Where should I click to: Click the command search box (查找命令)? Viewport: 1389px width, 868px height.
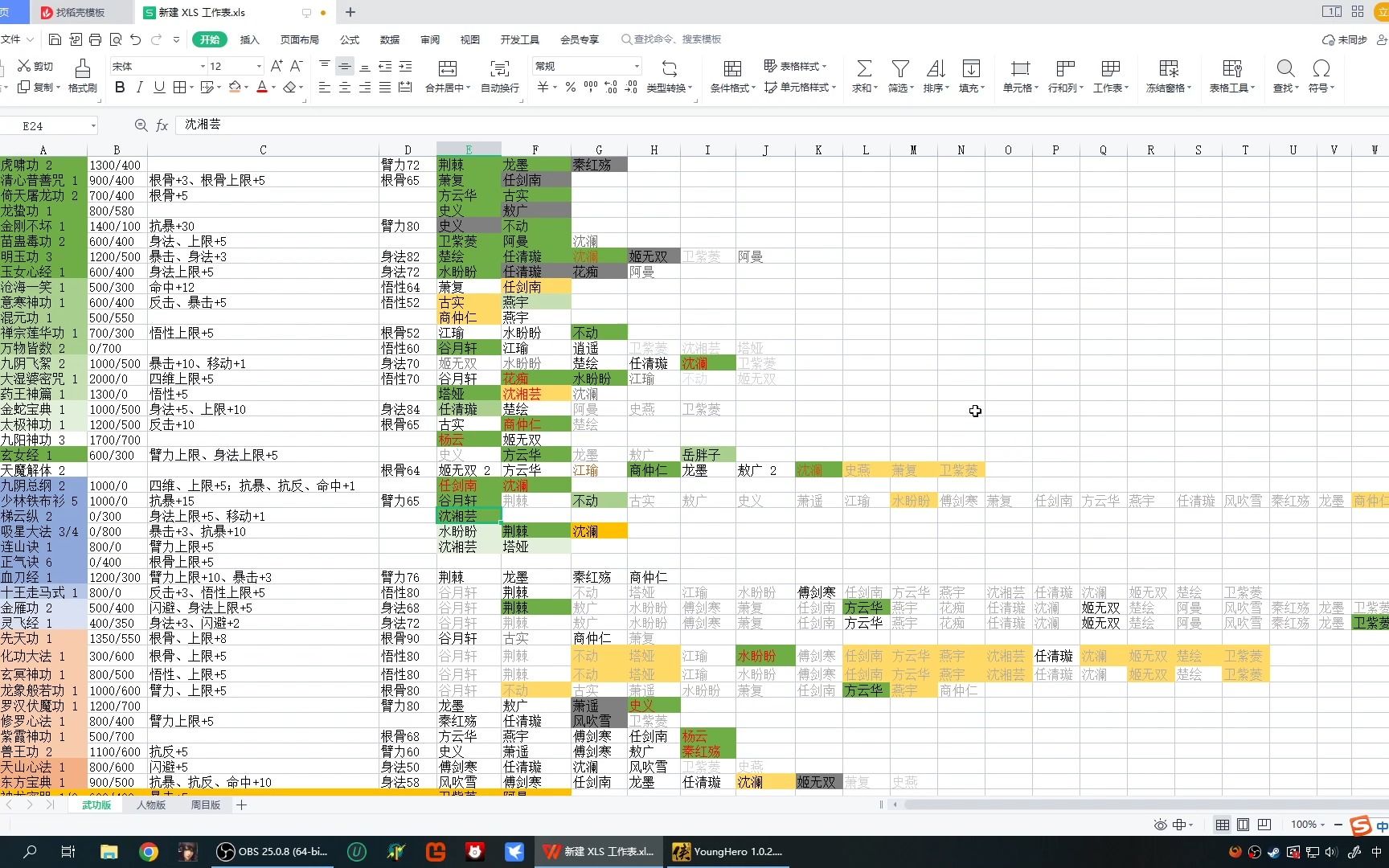click(673, 39)
